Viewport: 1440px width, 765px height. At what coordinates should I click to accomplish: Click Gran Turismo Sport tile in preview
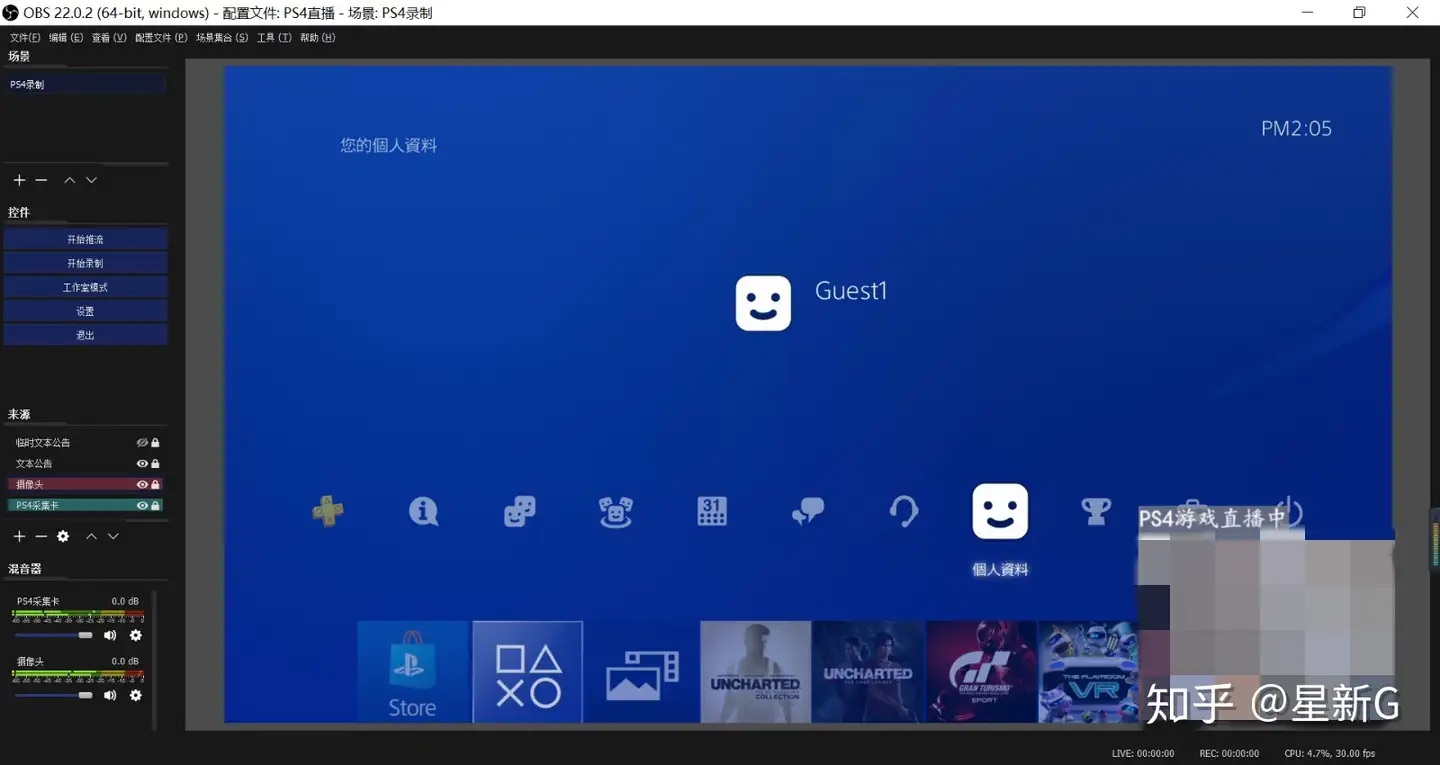[x=983, y=671]
